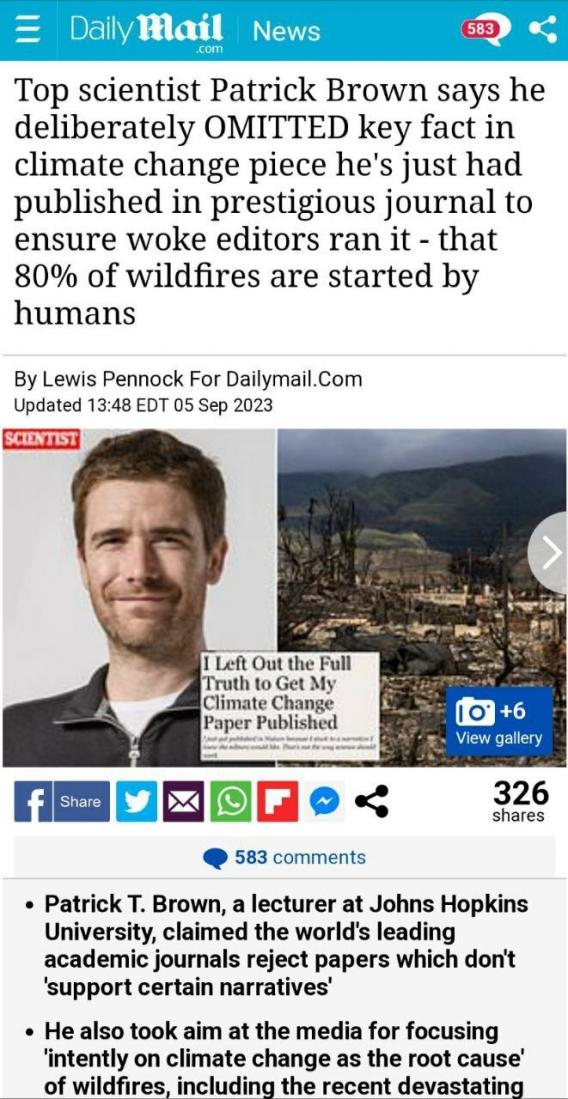568x1099 pixels.
Task: Tap the Daily Mail logo
Action: pos(146,32)
